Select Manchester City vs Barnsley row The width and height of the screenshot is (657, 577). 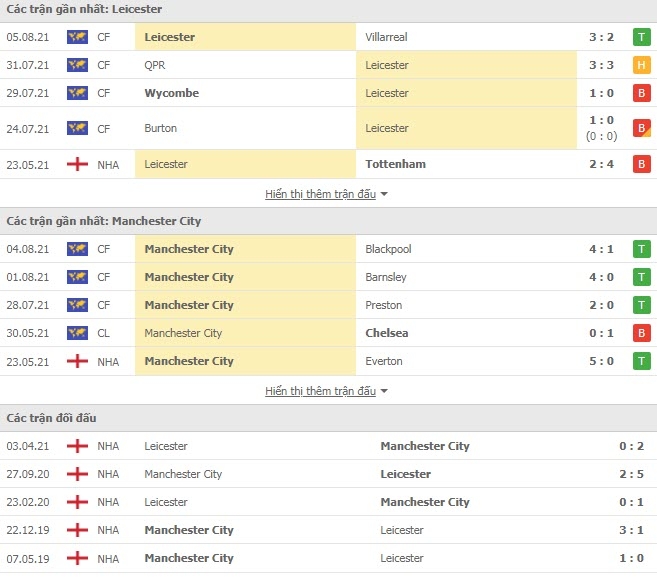[x=328, y=277]
